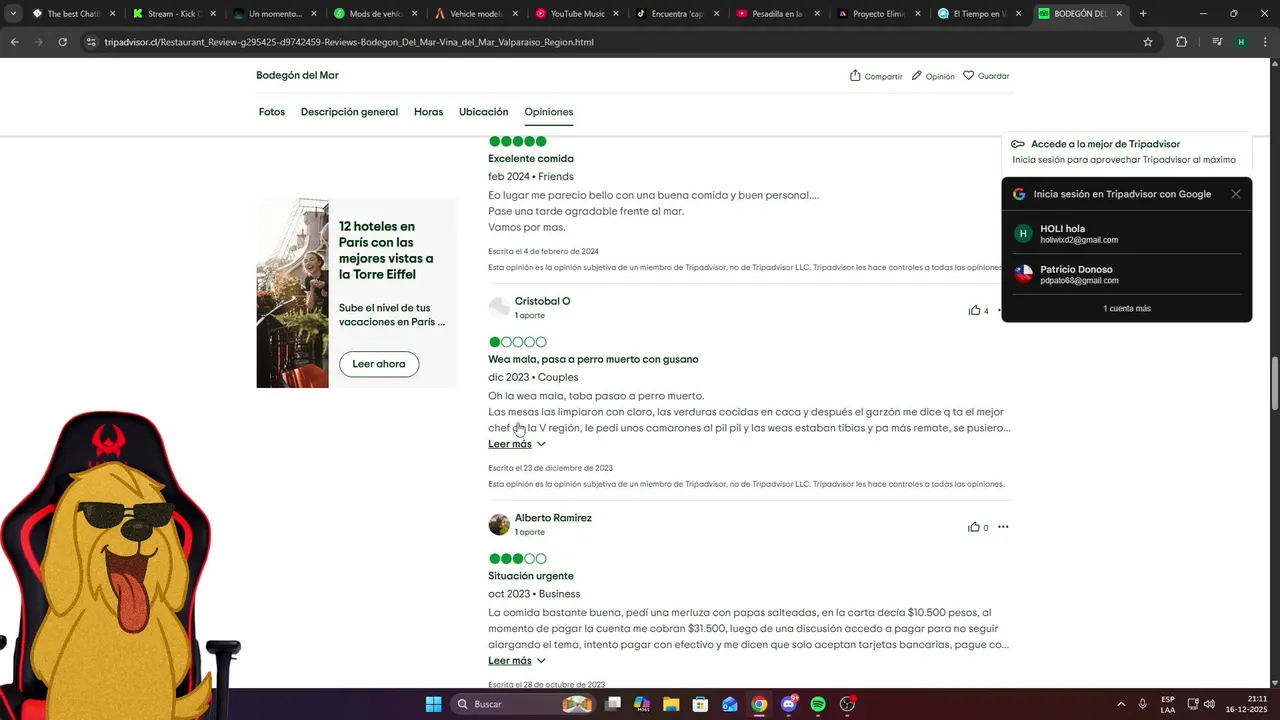
Task: Click the Paris hotels ad image
Action: (x=292, y=293)
